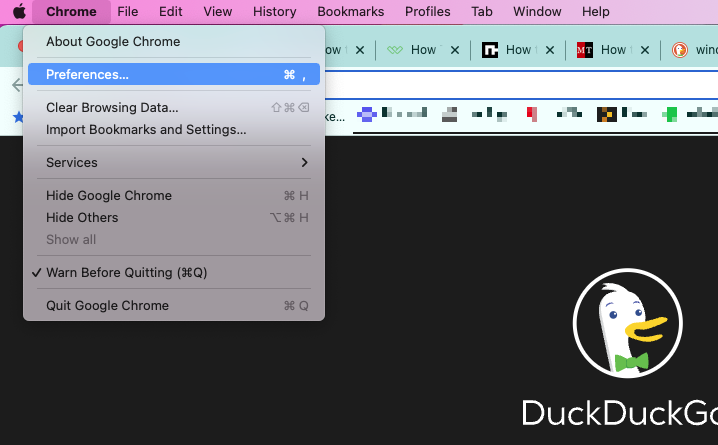Open the green bookmark in bookmarks bar
The image size is (718, 445).
(669, 114)
